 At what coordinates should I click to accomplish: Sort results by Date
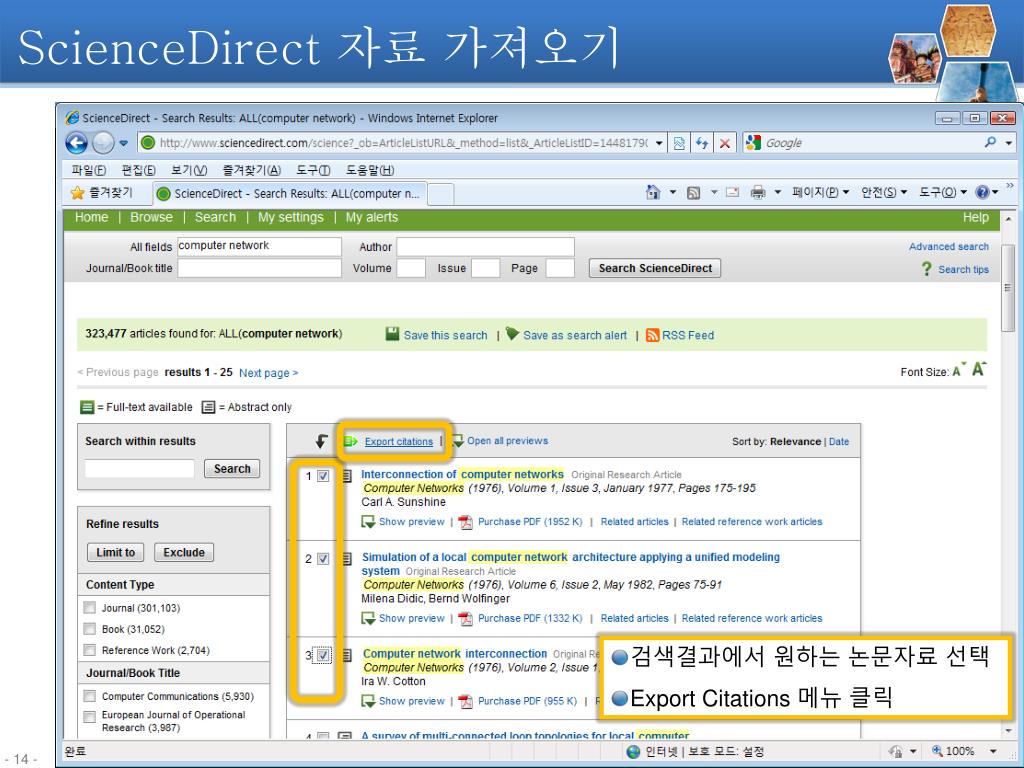(839, 441)
